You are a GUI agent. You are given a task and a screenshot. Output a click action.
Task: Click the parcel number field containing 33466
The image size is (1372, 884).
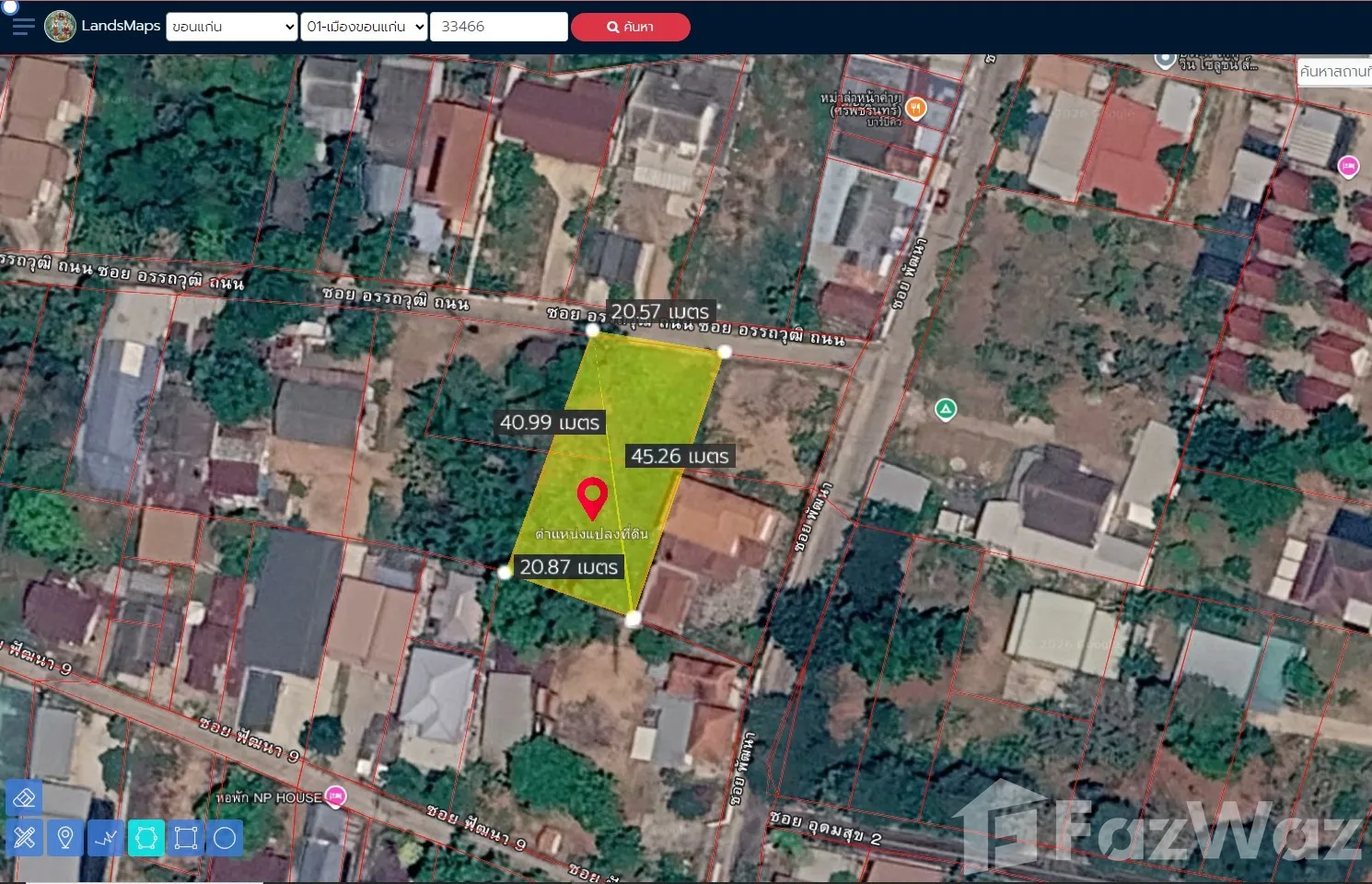tap(499, 27)
